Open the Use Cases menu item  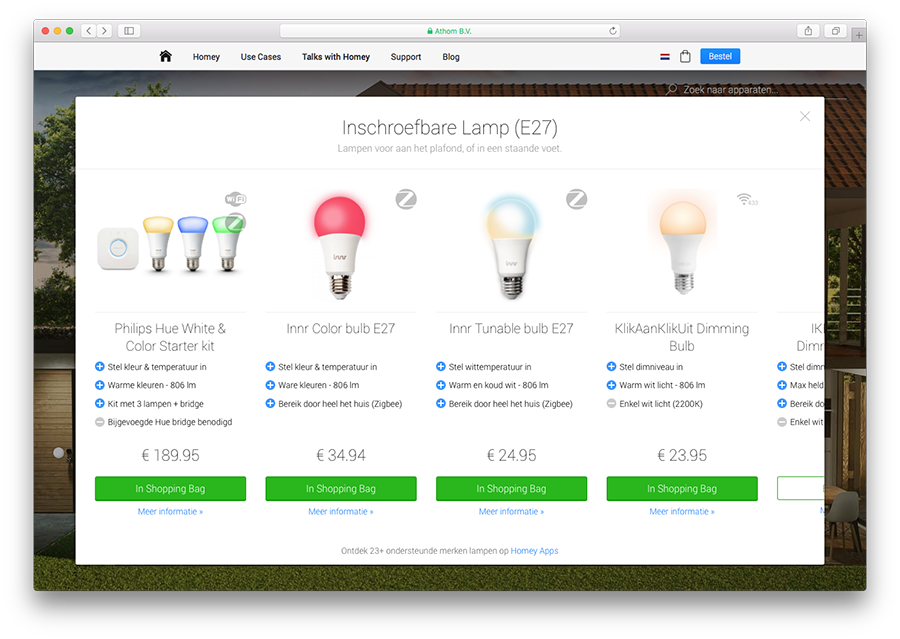(261, 57)
